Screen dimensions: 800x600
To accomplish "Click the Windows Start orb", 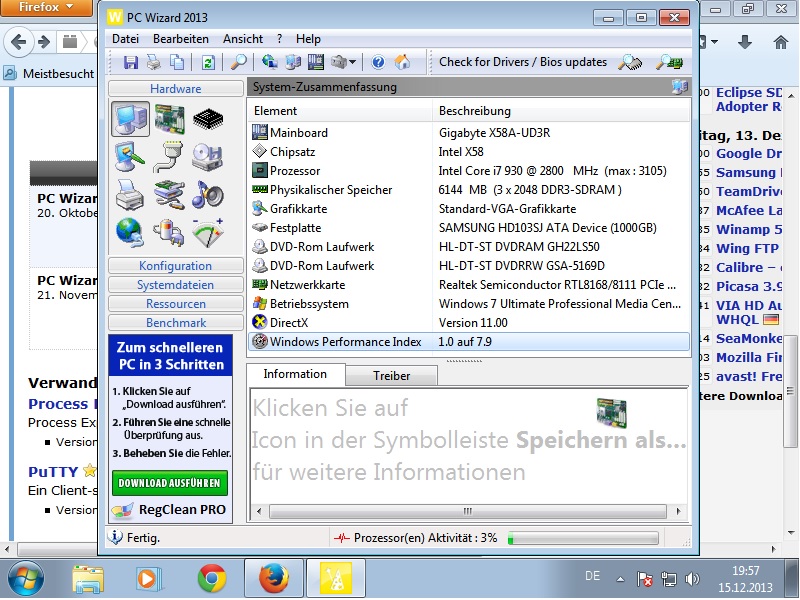I will [x=26, y=579].
